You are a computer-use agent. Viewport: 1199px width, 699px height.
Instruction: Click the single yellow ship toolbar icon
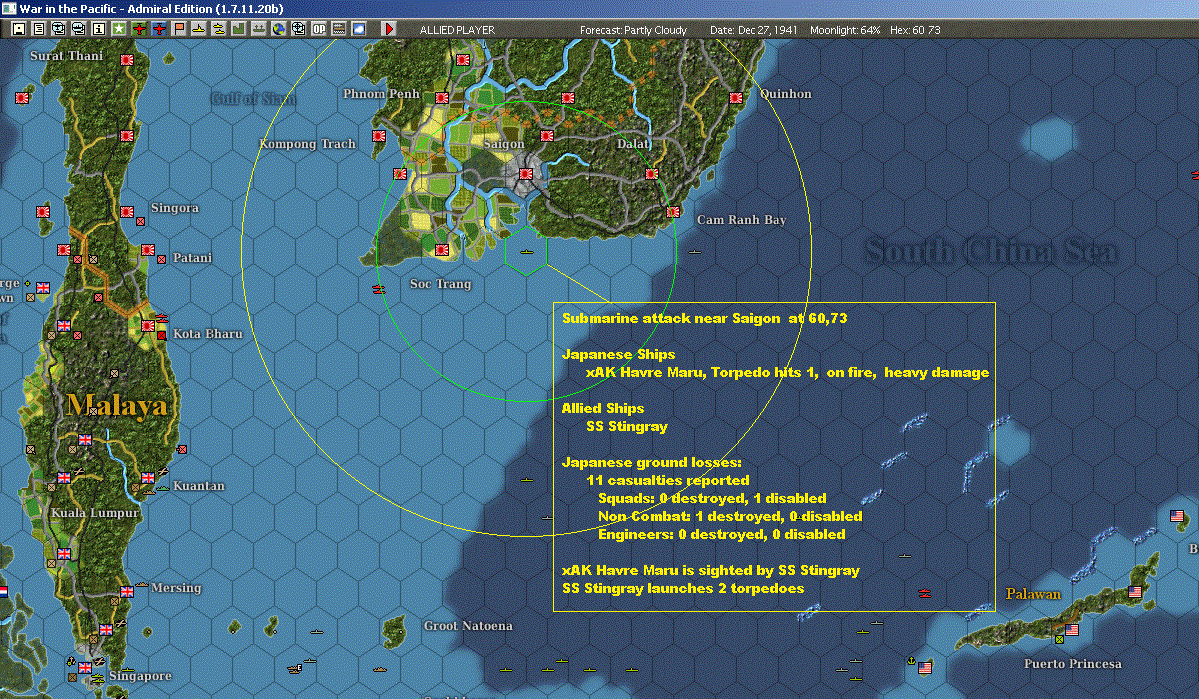pos(199,29)
